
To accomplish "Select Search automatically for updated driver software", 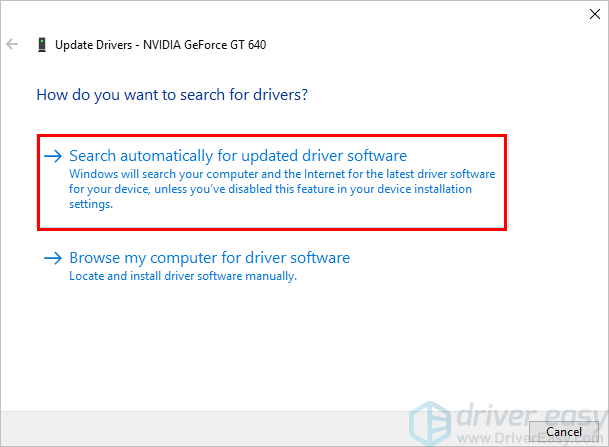I will click(x=238, y=156).
